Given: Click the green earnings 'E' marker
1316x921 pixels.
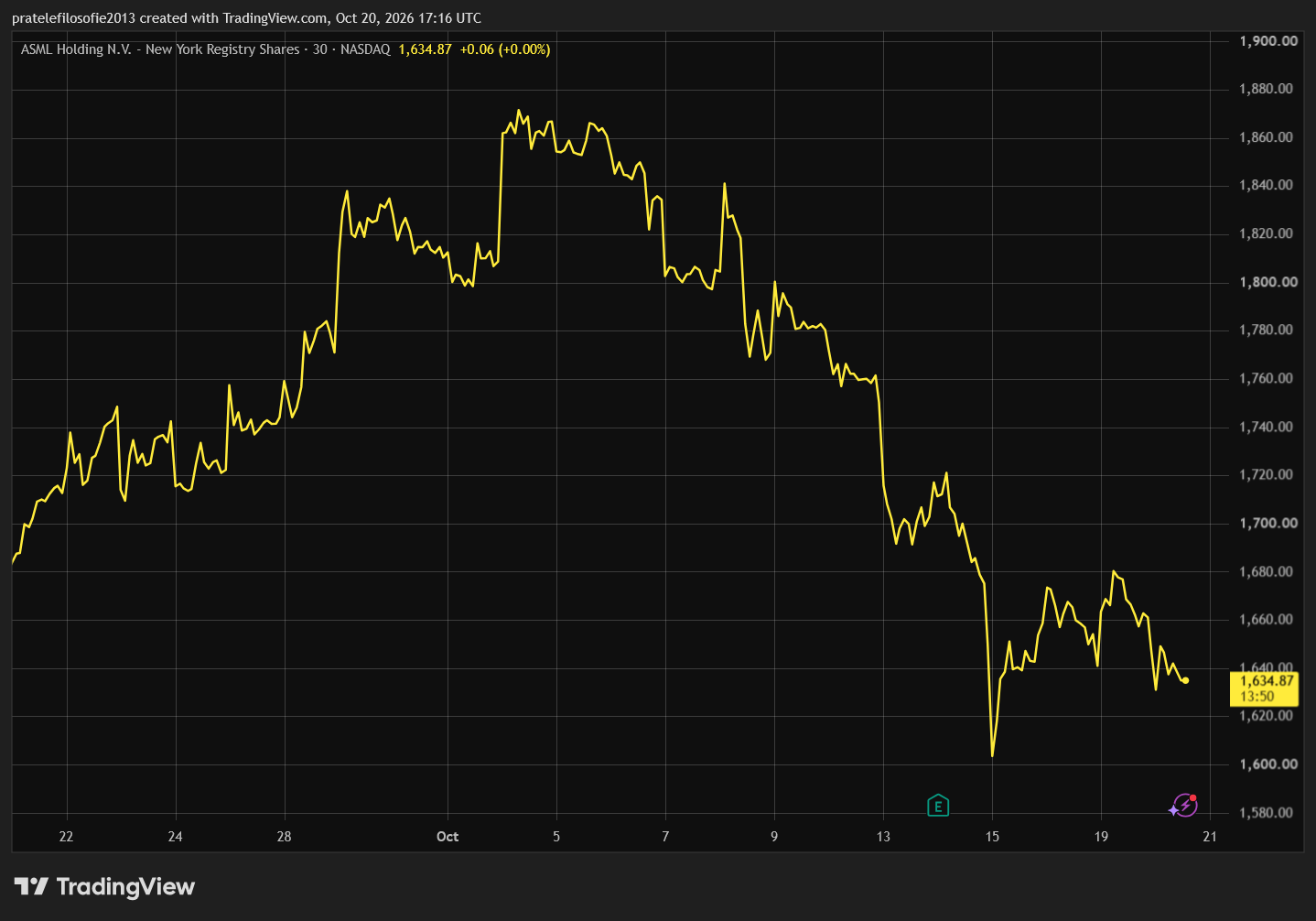Looking at the screenshot, I should coord(938,806).
